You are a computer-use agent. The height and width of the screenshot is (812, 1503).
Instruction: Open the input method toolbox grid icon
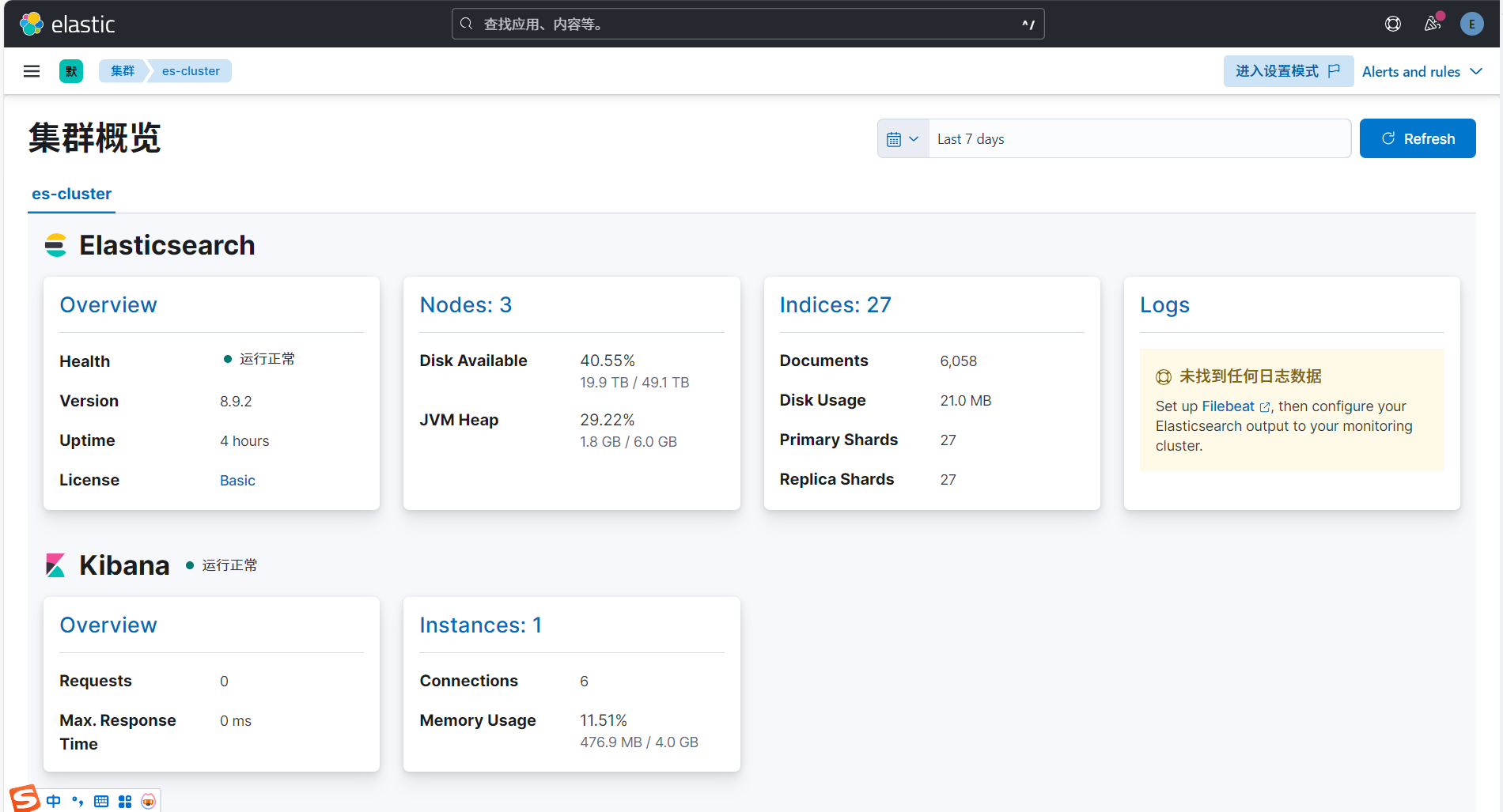click(125, 801)
